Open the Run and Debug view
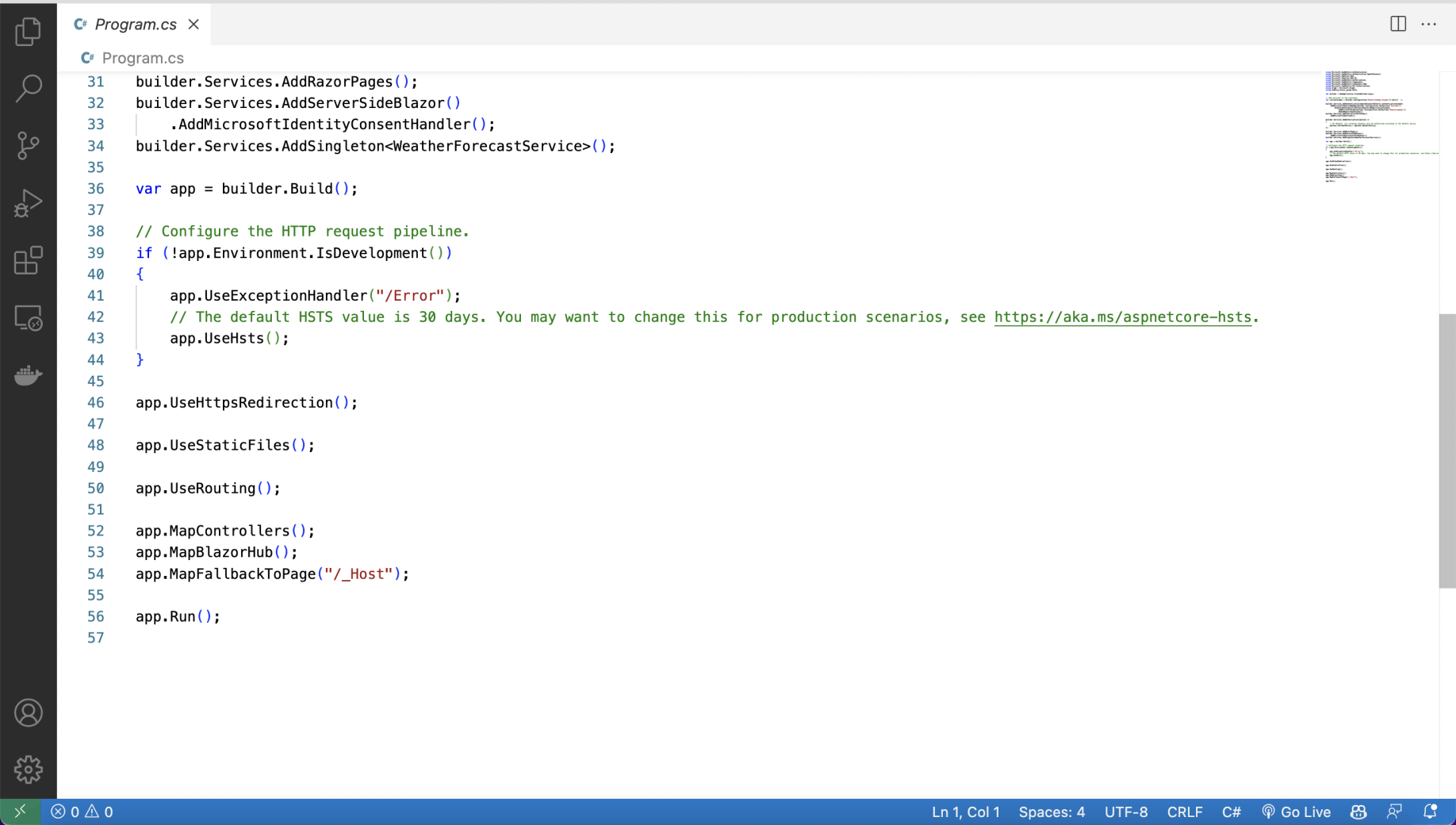 pos(29,202)
